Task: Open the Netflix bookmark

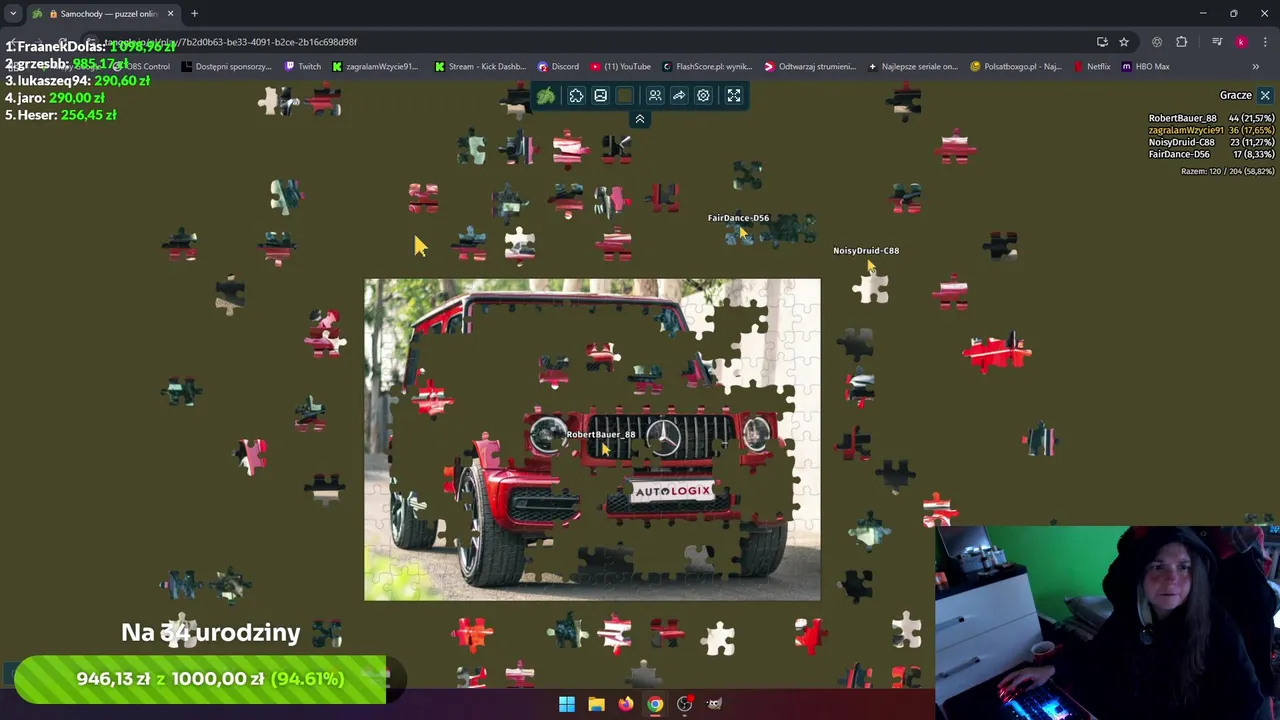Action: tap(1092, 67)
